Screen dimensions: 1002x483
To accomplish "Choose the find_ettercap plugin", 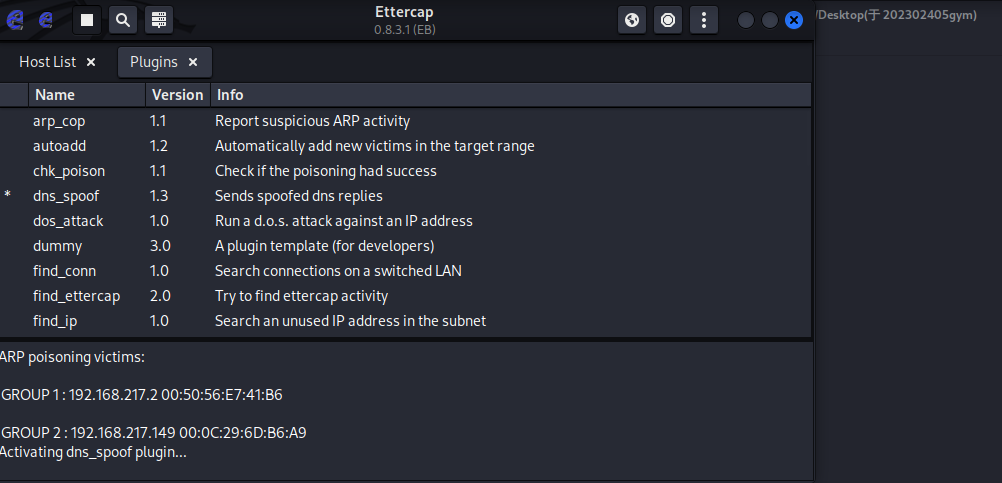I will point(76,296).
